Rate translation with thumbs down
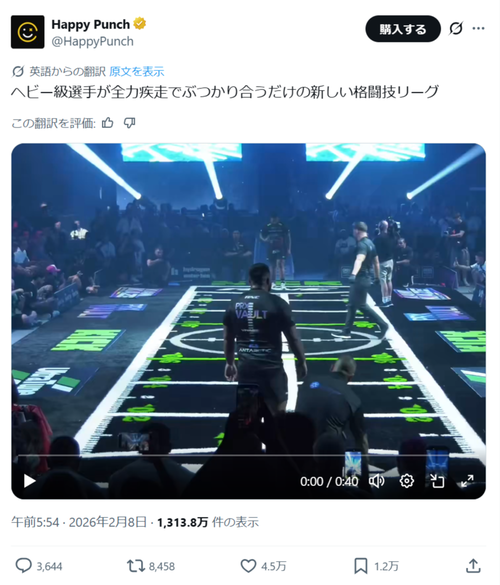The width and height of the screenshot is (500, 585). coord(129,123)
